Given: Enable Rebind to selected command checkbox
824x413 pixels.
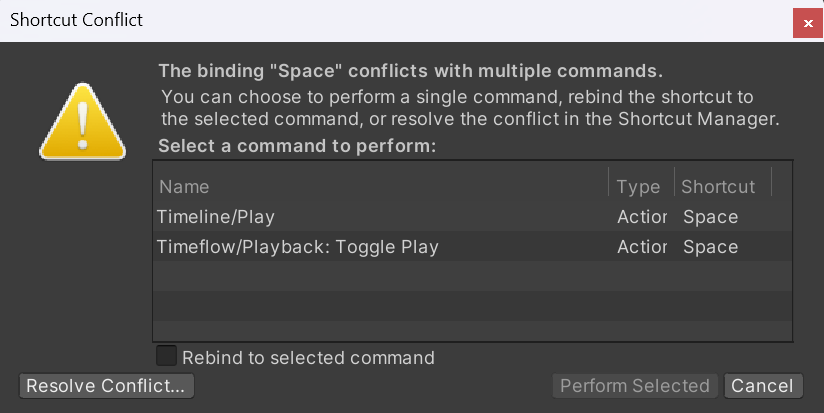Looking at the screenshot, I should (x=166, y=356).
